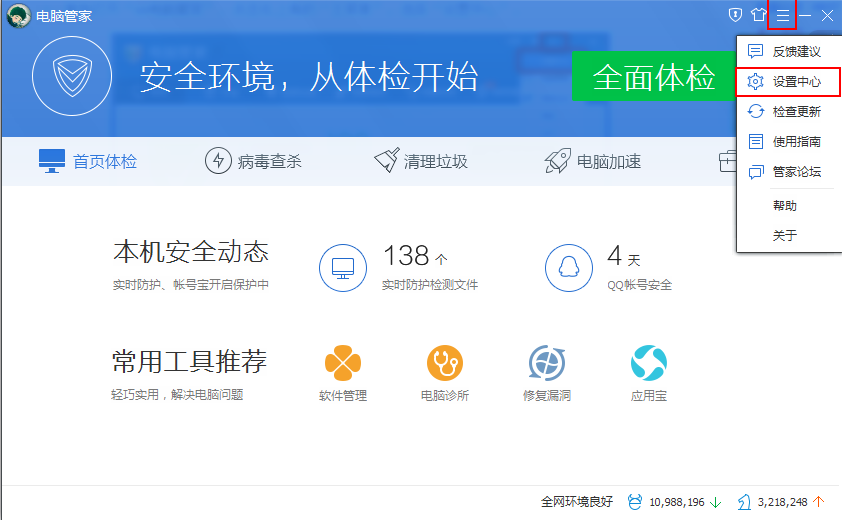Image resolution: width=842 pixels, height=520 pixels.
Task: Switch to 病毒查杀 tab
Action: (253, 161)
